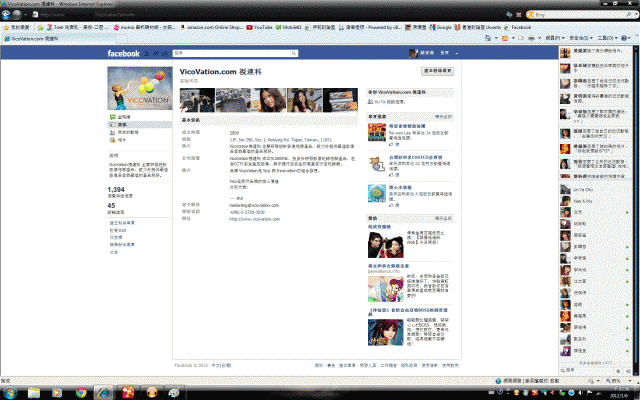Screen dimensions: 640x400
Task: Click the IE stop icon
Action: click(x=519, y=14)
